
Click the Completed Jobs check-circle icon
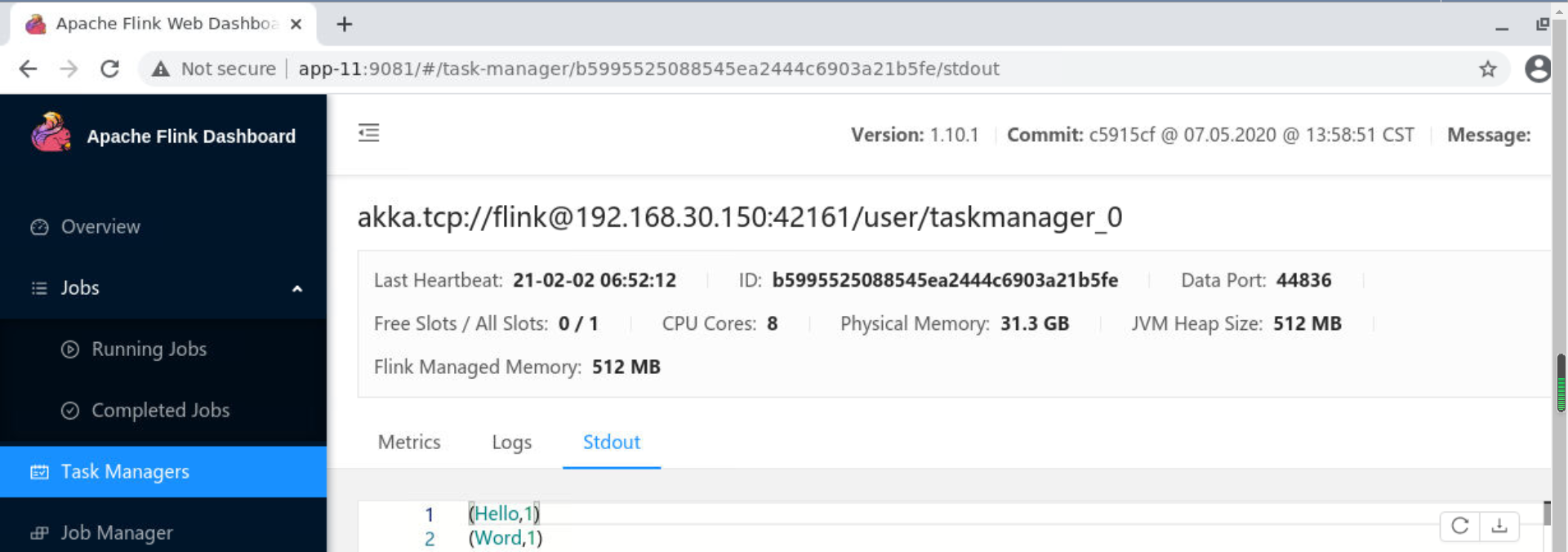point(70,411)
